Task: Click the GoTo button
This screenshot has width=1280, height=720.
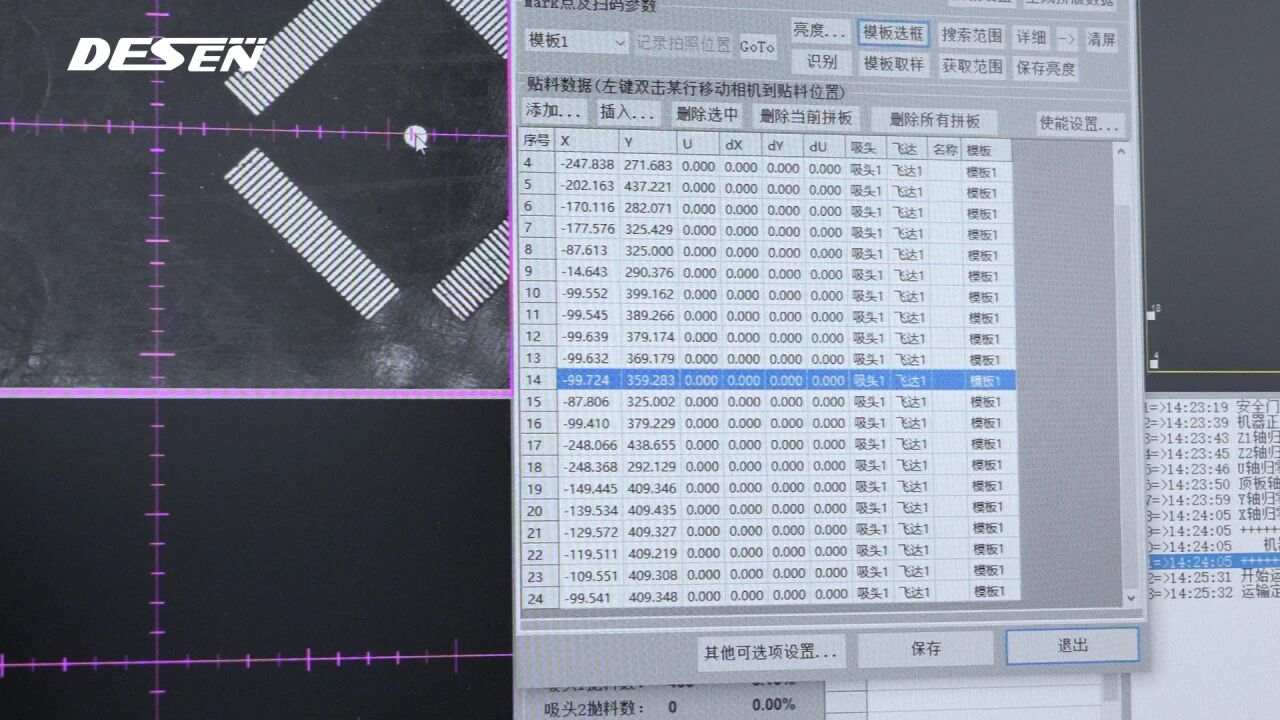Action: [757, 46]
